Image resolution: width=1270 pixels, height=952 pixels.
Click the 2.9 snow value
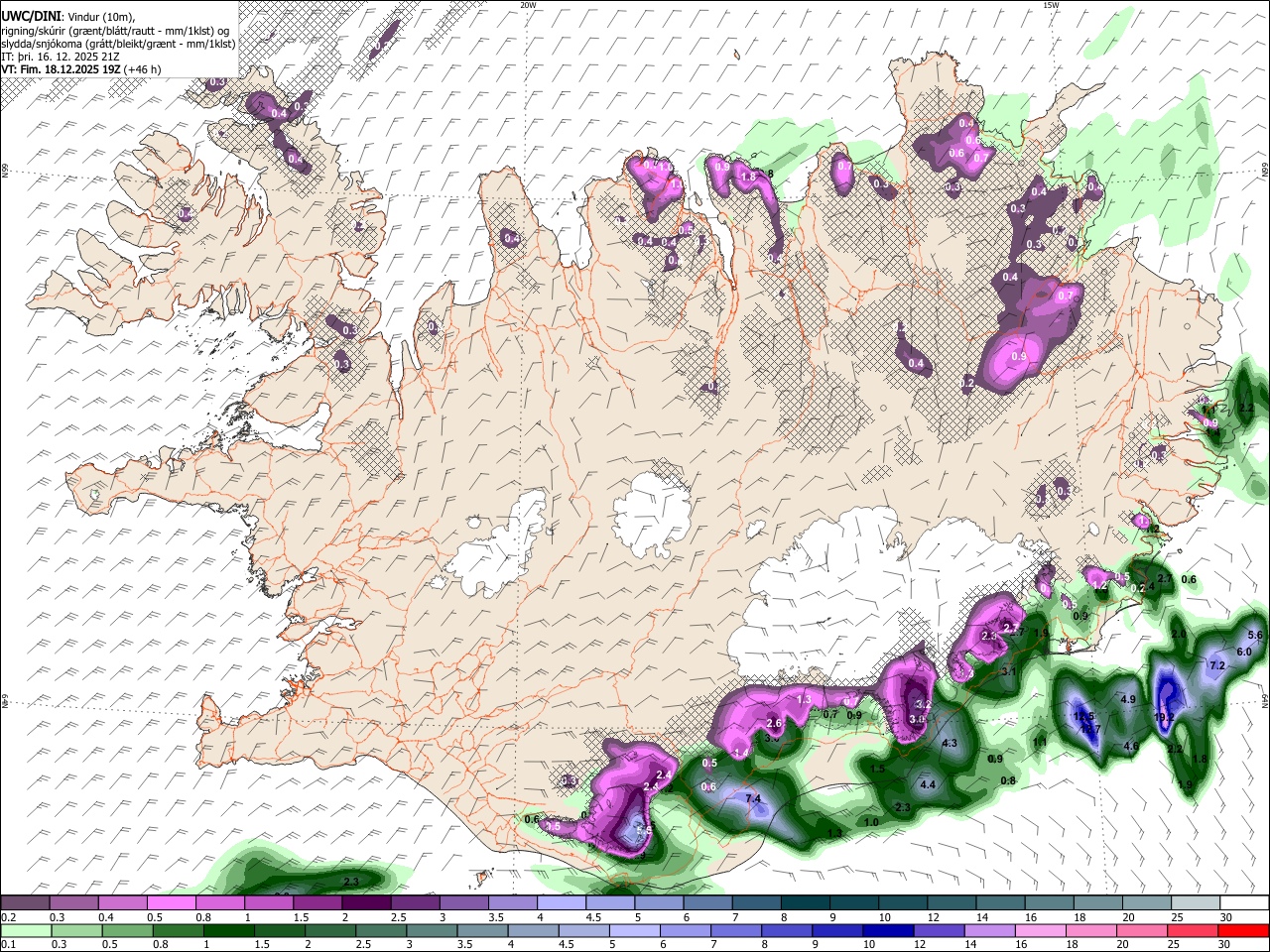pos(988,636)
